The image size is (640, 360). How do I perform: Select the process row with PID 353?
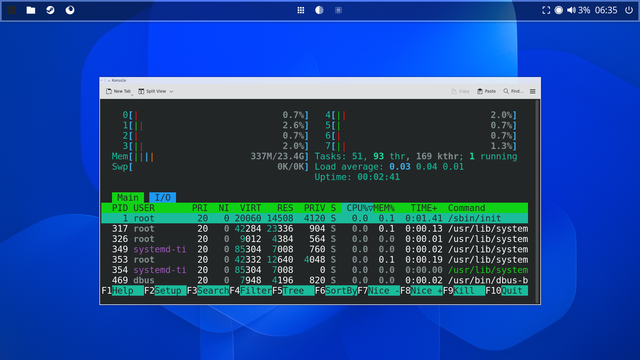click(x=315, y=260)
